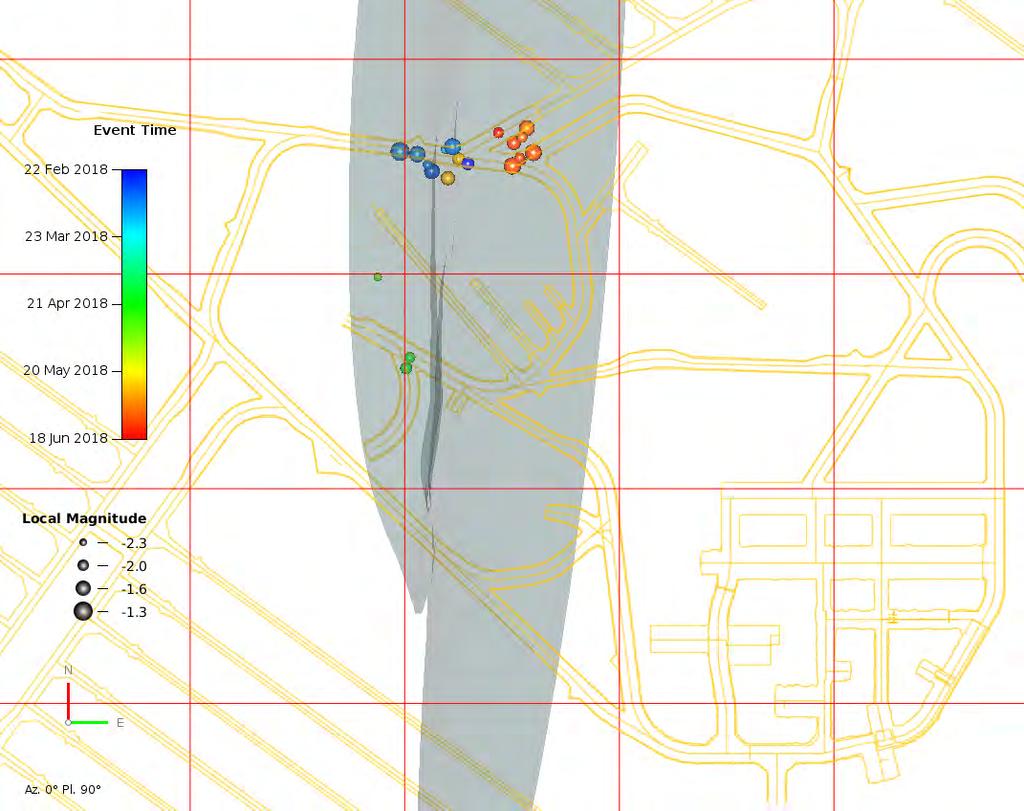
Task: Click the "21 Apr 2018" date label
Action: (x=67, y=303)
